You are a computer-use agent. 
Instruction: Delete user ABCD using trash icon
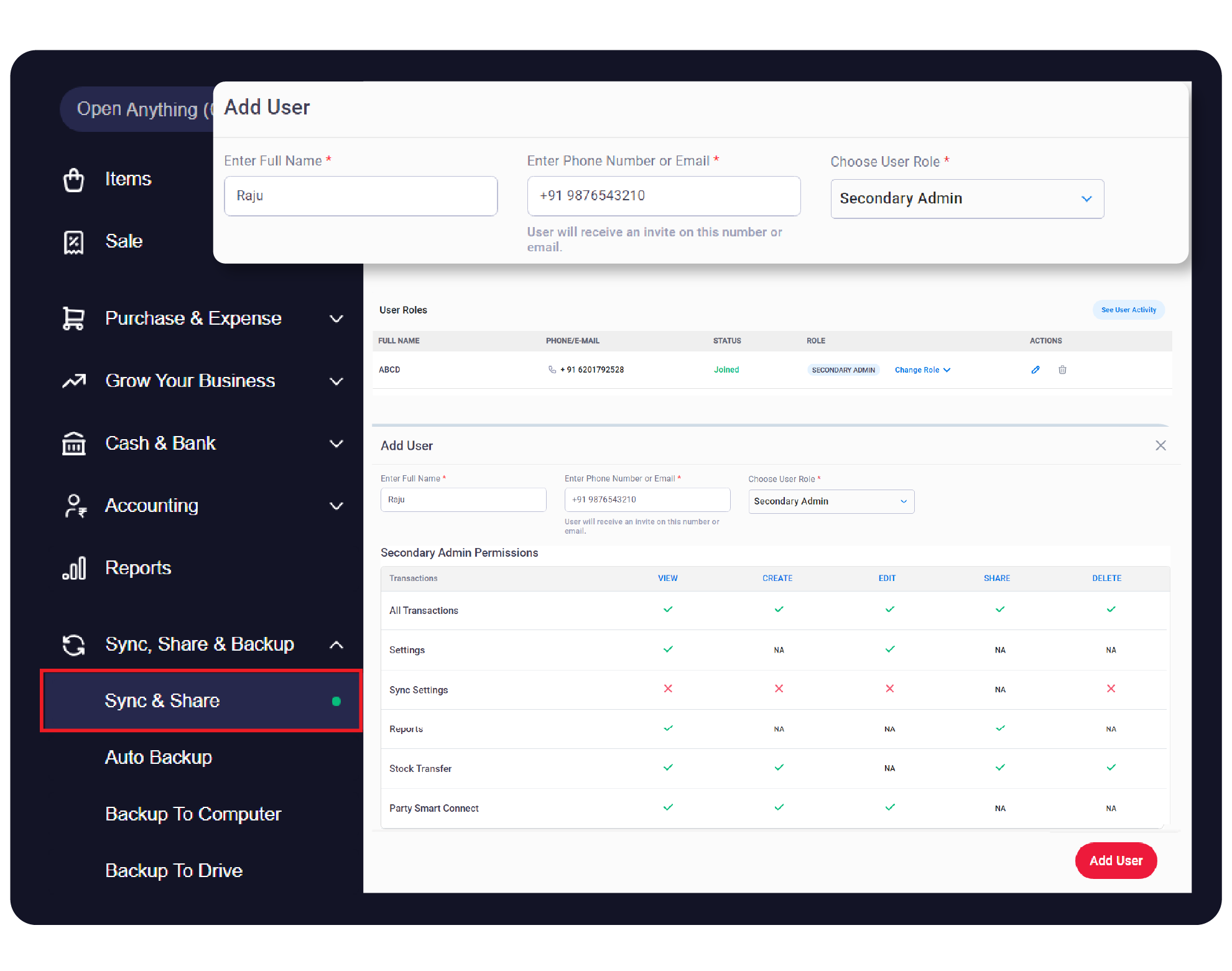(x=1062, y=369)
